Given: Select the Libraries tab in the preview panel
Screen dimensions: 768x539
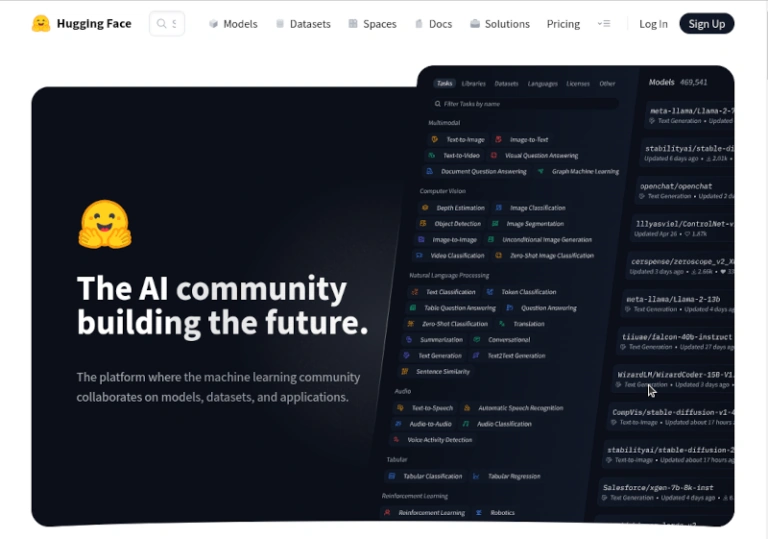Looking at the screenshot, I should coord(474,84).
